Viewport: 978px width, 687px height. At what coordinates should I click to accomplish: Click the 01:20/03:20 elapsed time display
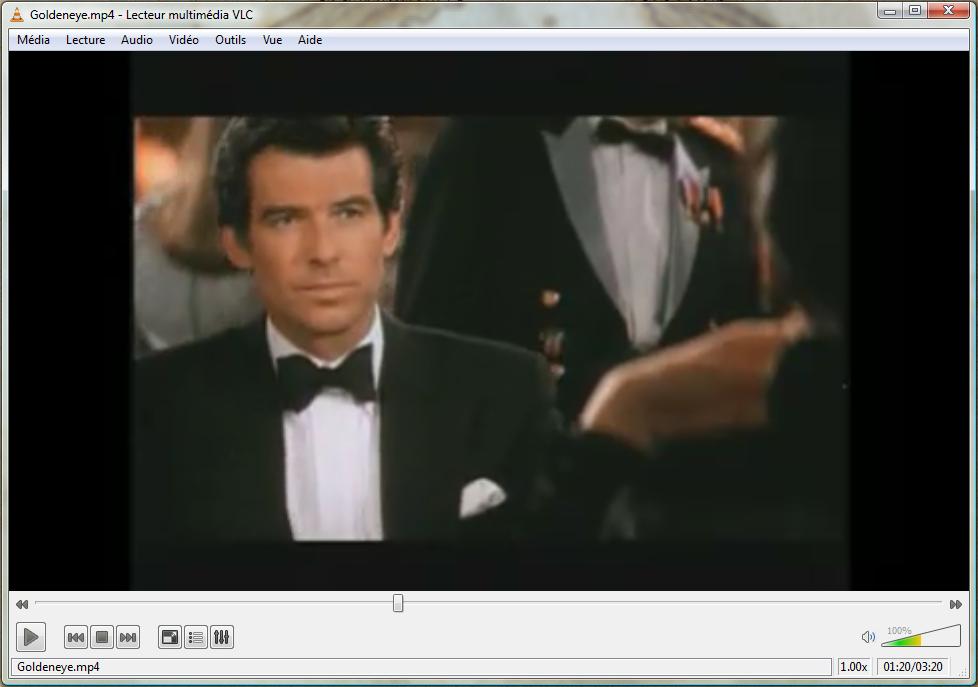point(913,667)
